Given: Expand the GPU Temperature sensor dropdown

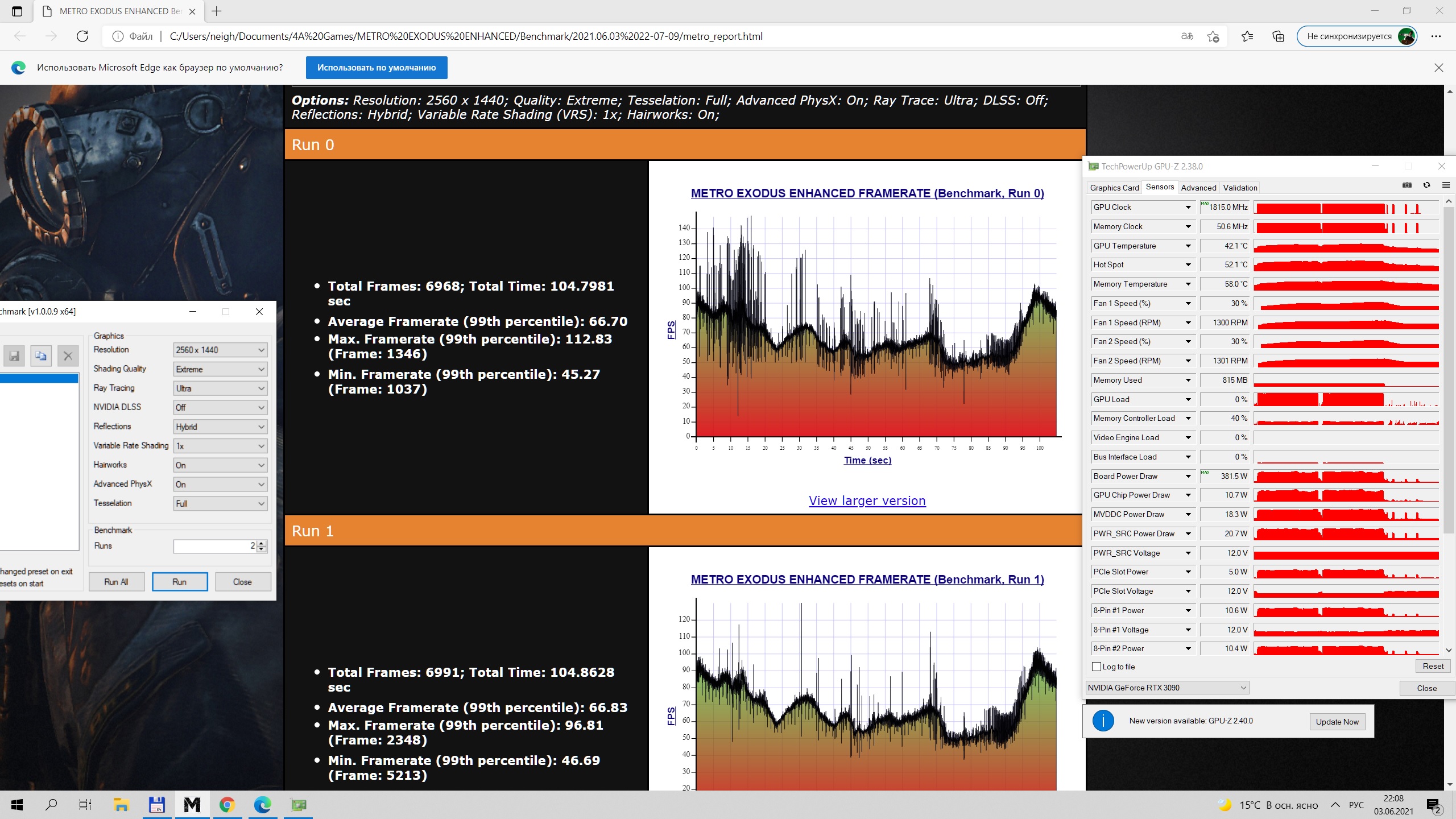Looking at the screenshot, I should click(1188, 246).
